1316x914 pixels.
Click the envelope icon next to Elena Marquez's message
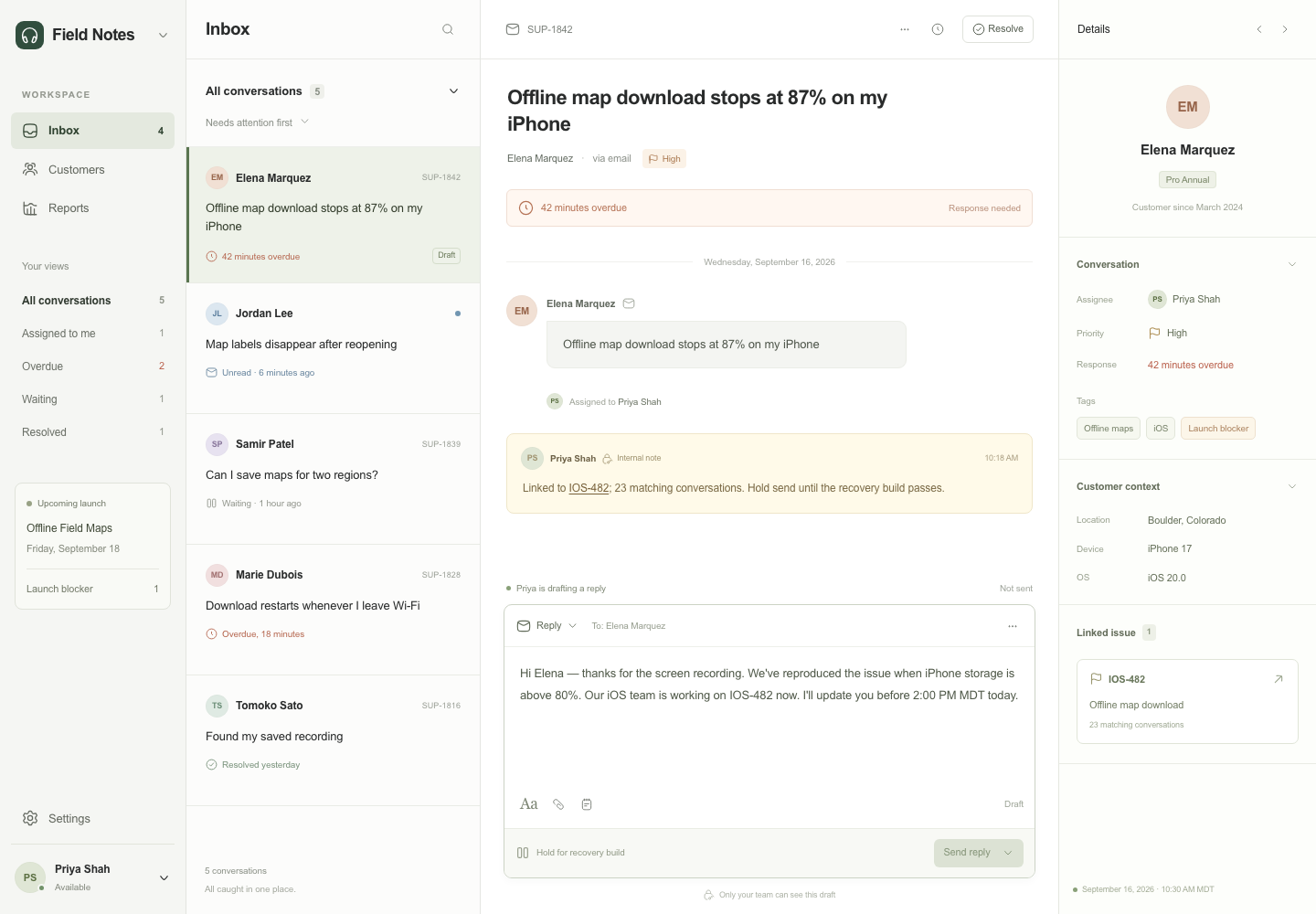tap(629, 303)
